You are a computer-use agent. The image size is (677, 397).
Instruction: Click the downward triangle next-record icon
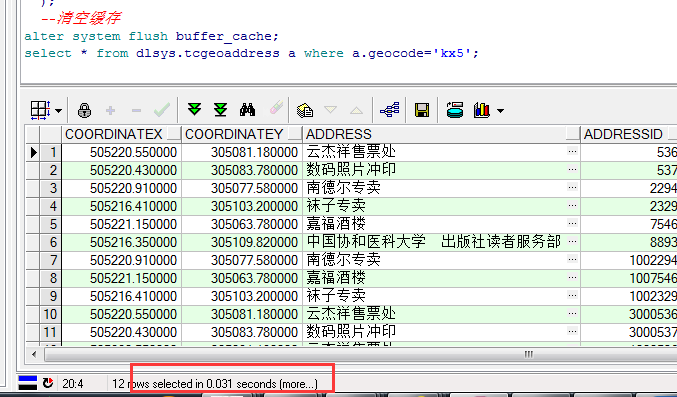tap(330, 110)
